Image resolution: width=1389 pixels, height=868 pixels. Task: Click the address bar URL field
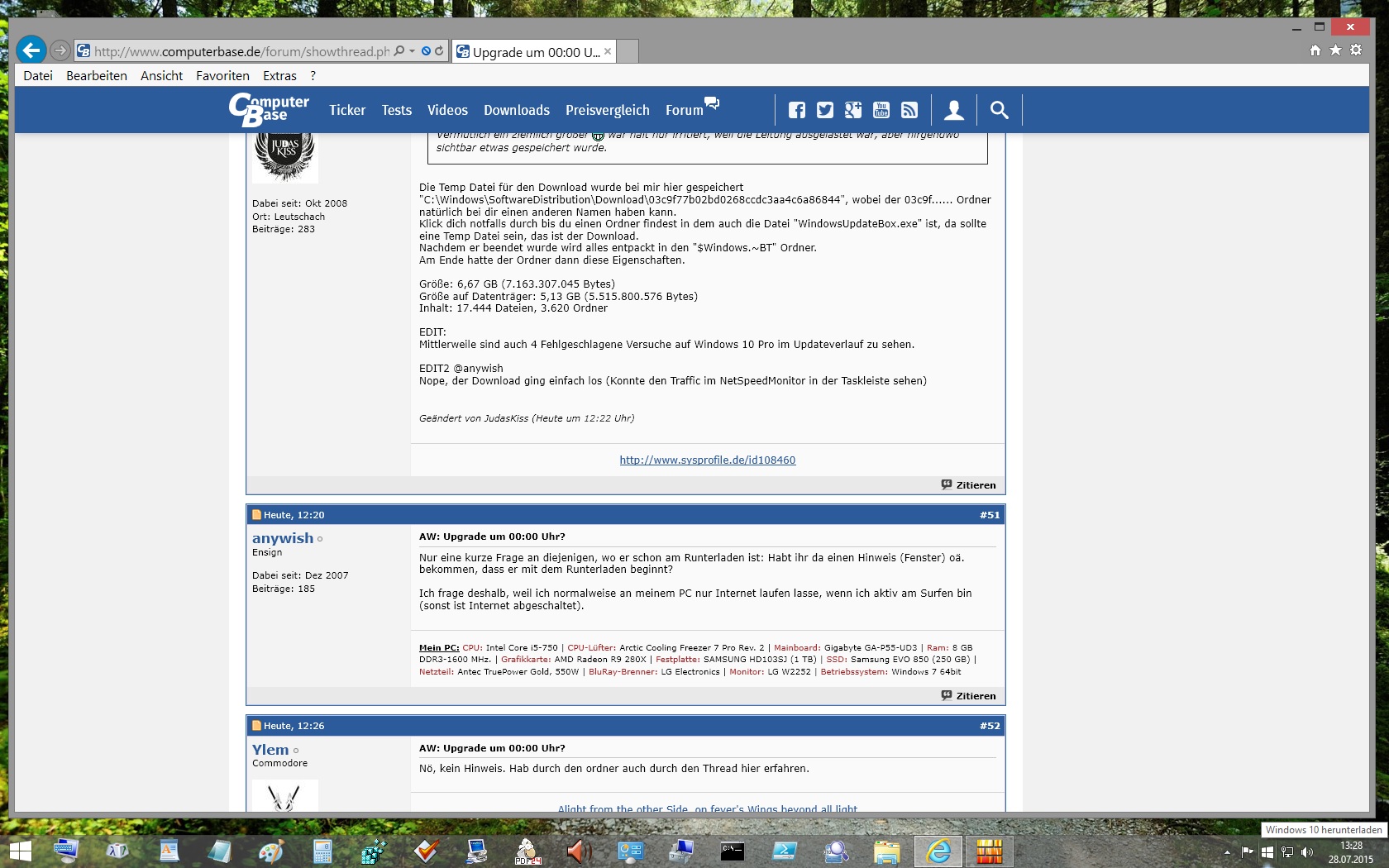[x=241, y=51]
